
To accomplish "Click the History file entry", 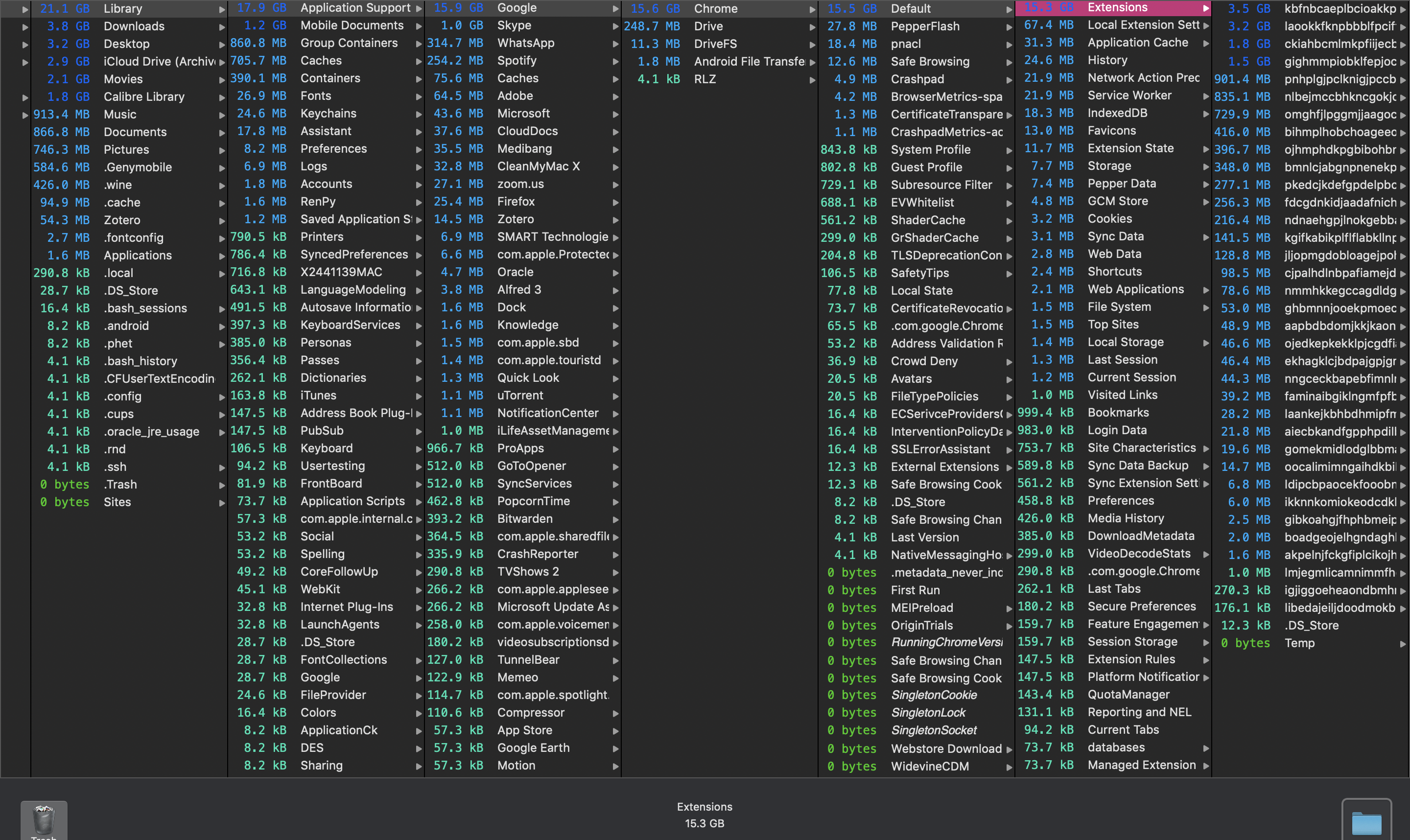I will tap(1107, 60).
